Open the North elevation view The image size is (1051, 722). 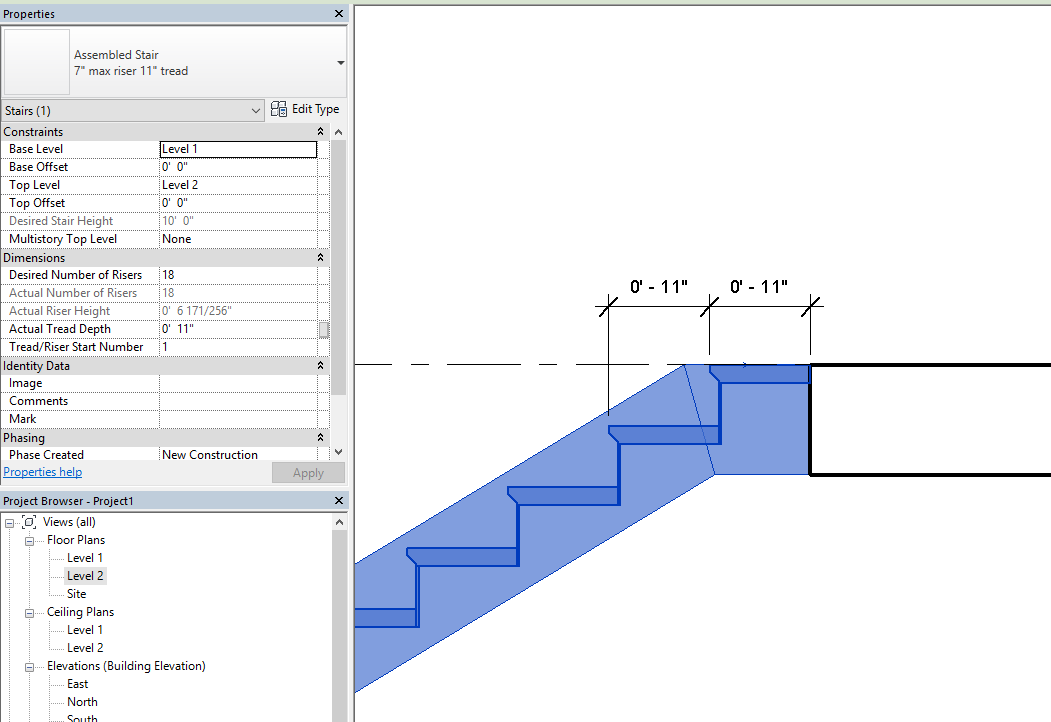[82, 702]
